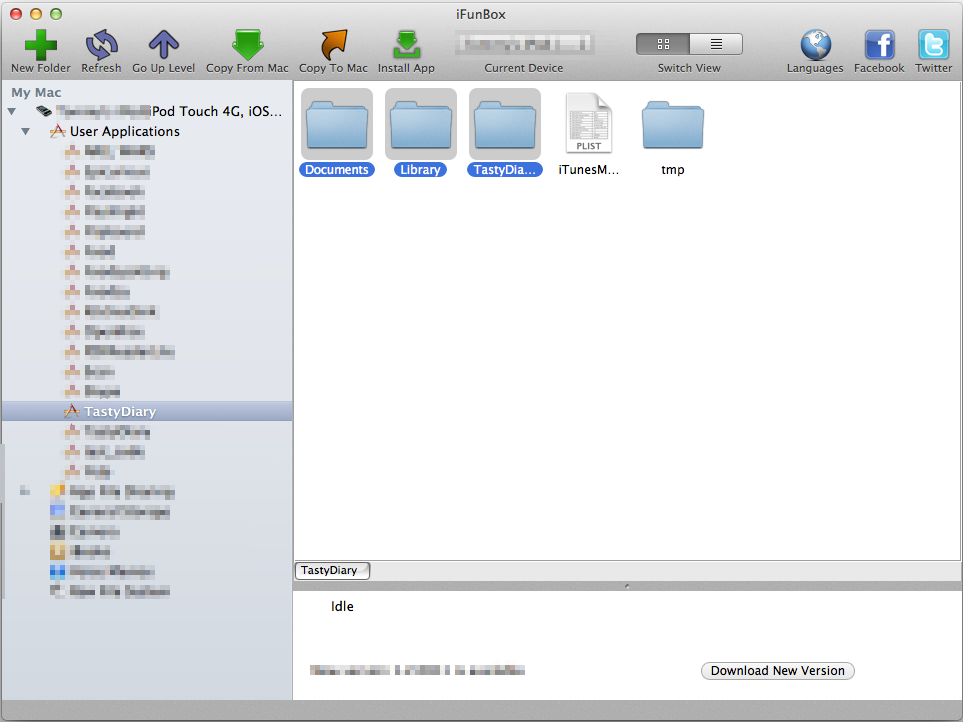
Task: Click the split pane divider handle
Action: [x=627, y=586]
